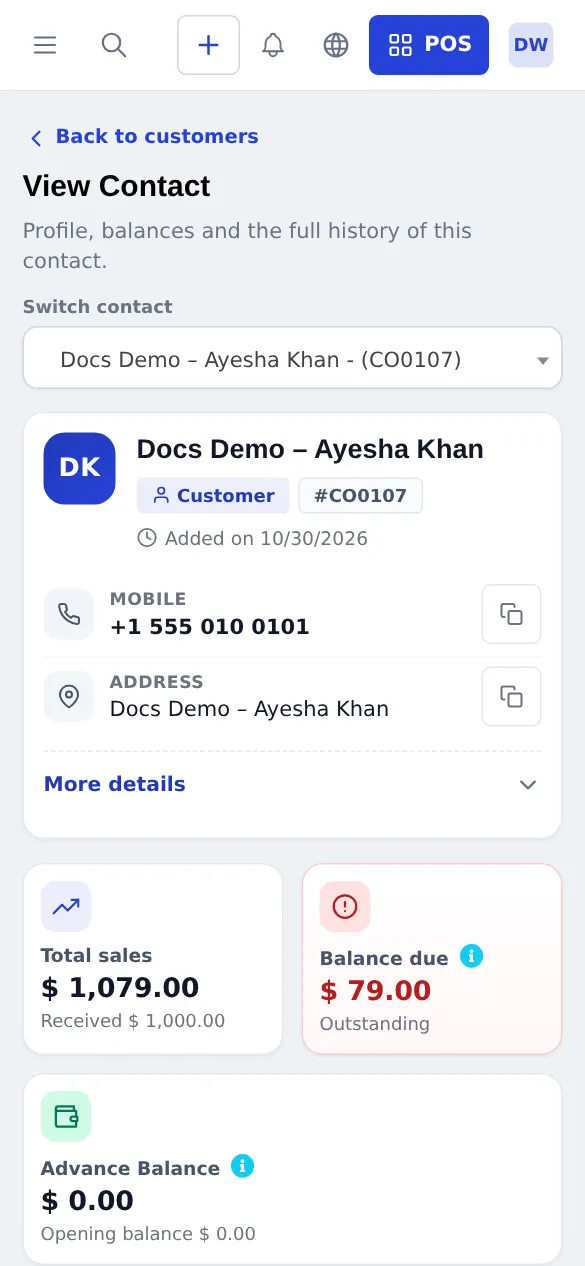585x1266 pixels.
Task: Open the DW user avatar menu
Action: 531,45
